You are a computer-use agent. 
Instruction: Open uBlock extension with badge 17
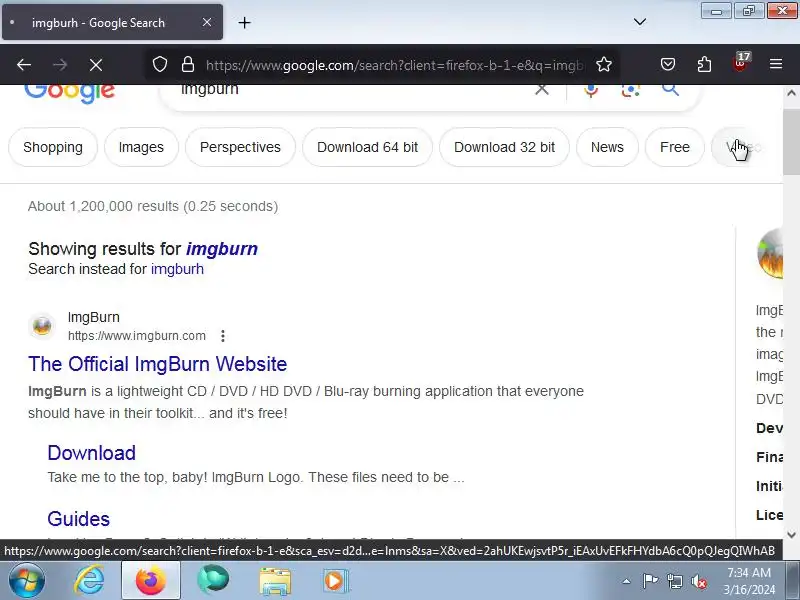[x=740, y=63]
